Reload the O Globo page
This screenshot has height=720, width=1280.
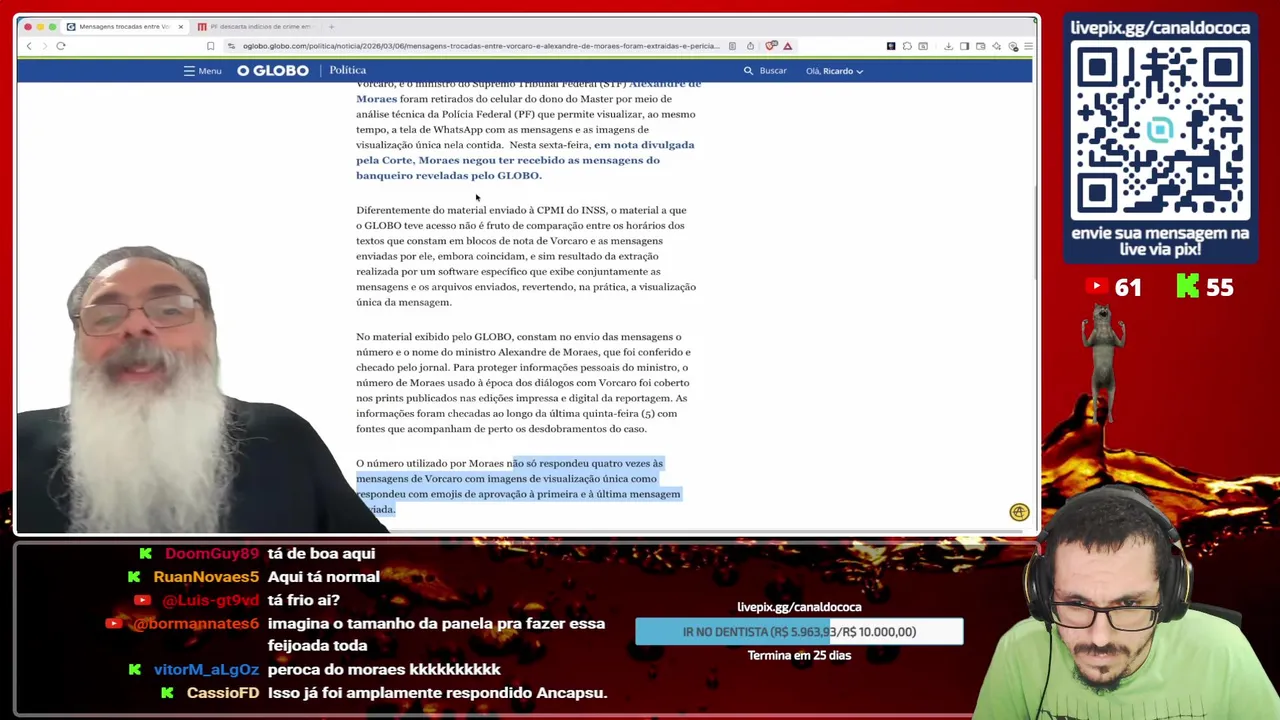tap(61, 46)
